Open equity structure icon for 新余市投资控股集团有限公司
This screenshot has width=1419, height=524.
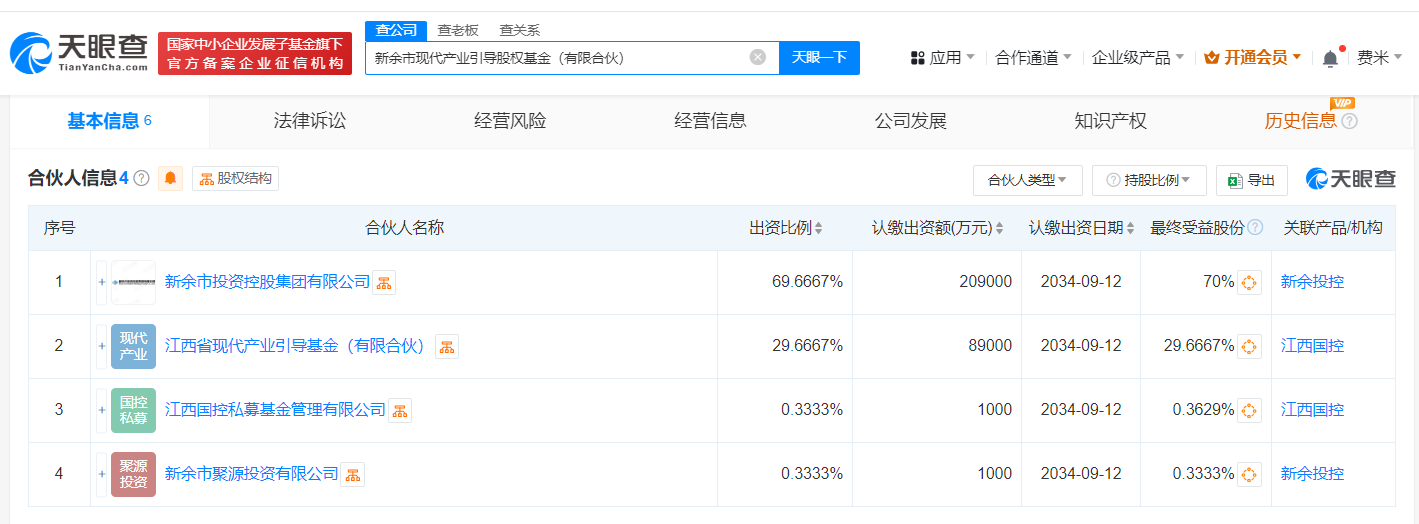click(x=384, y=283)
